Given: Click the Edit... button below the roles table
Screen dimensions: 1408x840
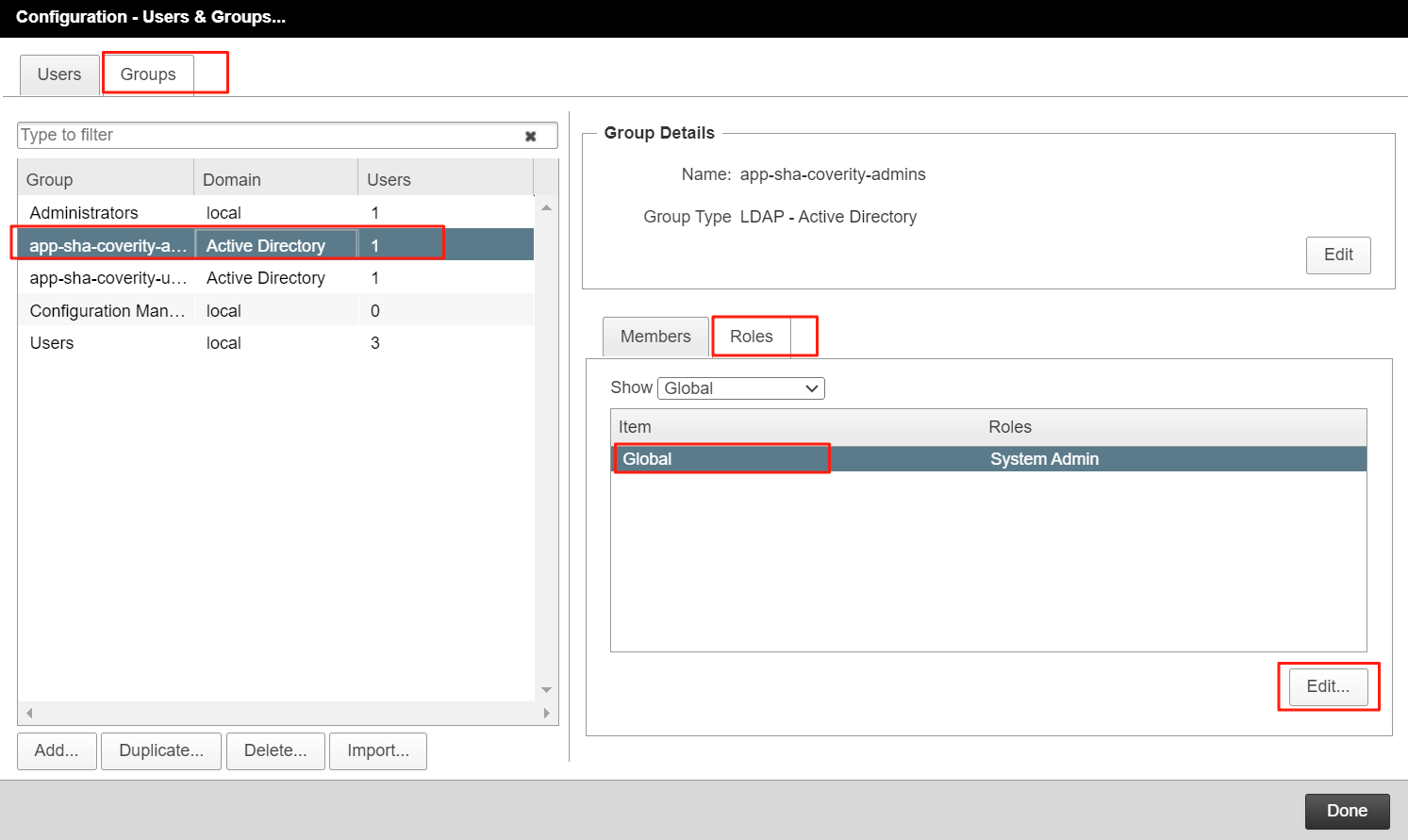Looking at the screenshot, I should pyautogui.click(x=1328, y=686).
